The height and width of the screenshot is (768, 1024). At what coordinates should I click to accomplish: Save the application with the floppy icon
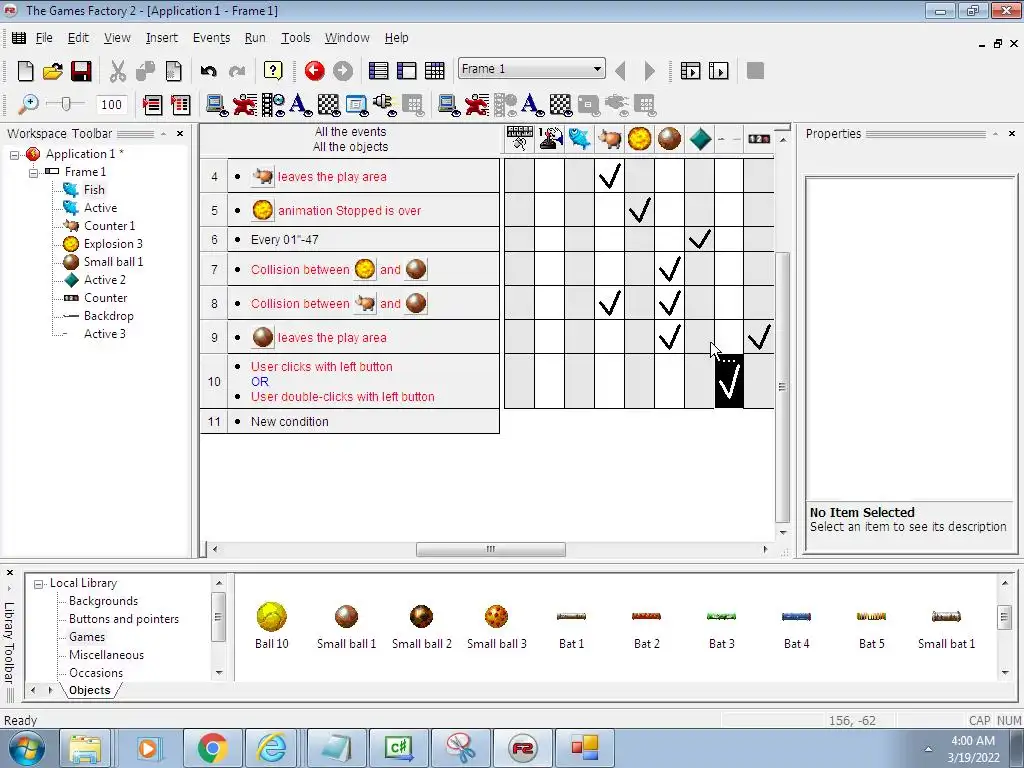point(81,71)
